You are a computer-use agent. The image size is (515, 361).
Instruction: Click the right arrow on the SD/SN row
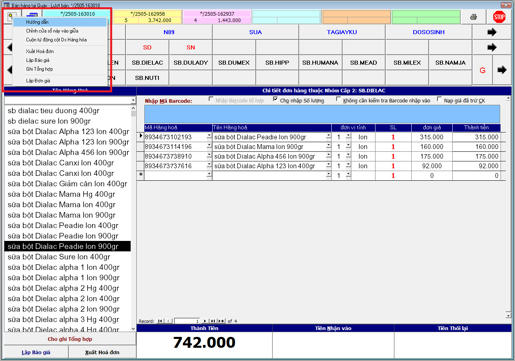click(492, 47)
